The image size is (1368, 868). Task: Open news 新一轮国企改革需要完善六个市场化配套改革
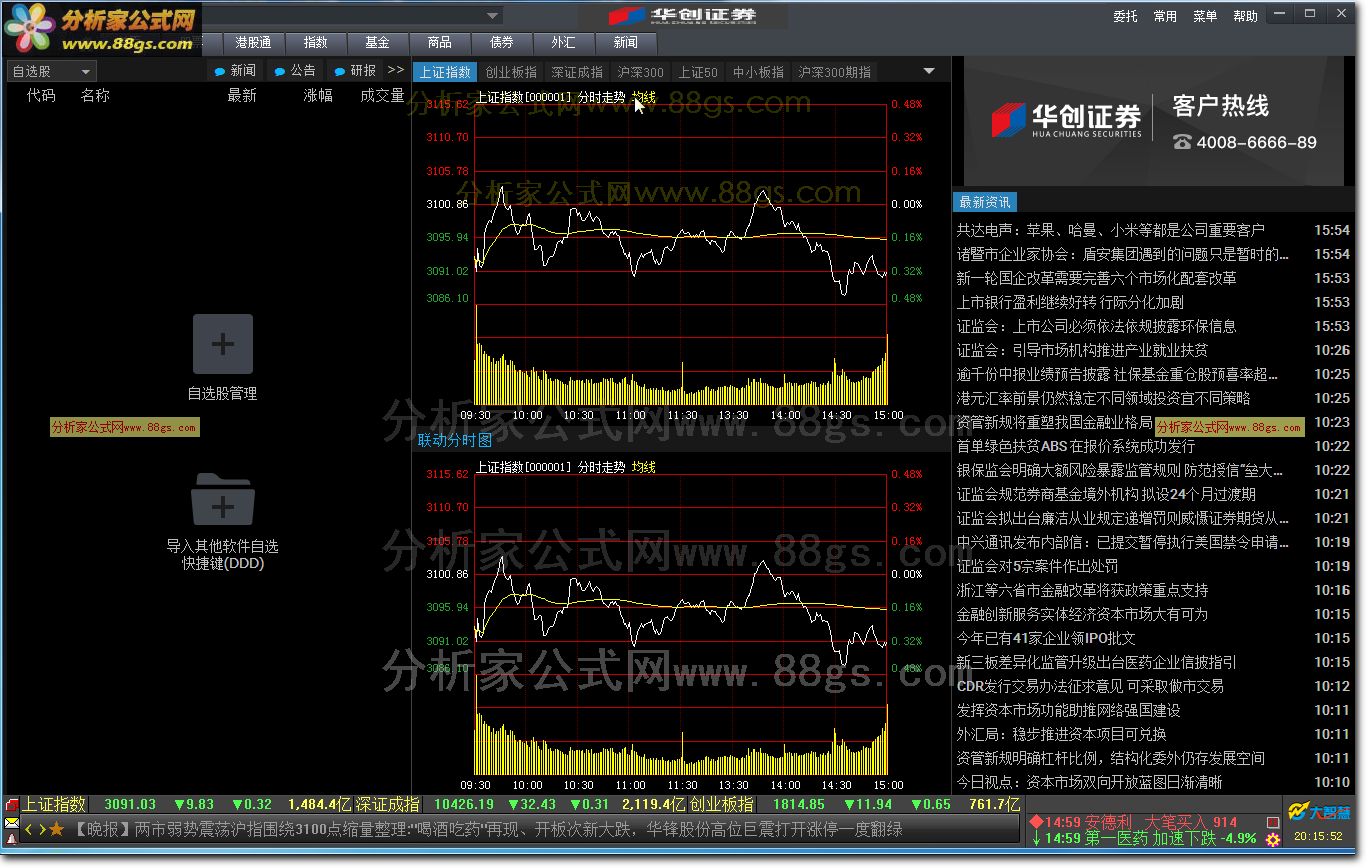(1096, 278)
